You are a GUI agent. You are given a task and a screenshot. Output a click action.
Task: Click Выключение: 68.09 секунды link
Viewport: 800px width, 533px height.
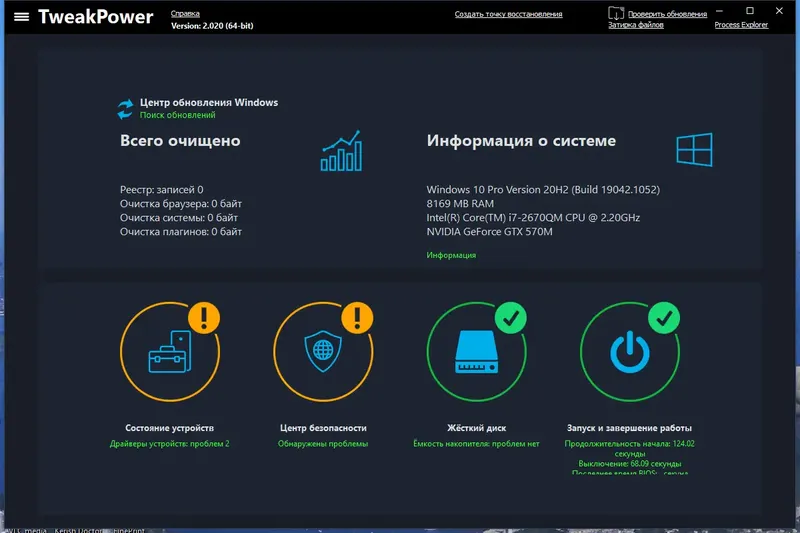pos(630,464)
